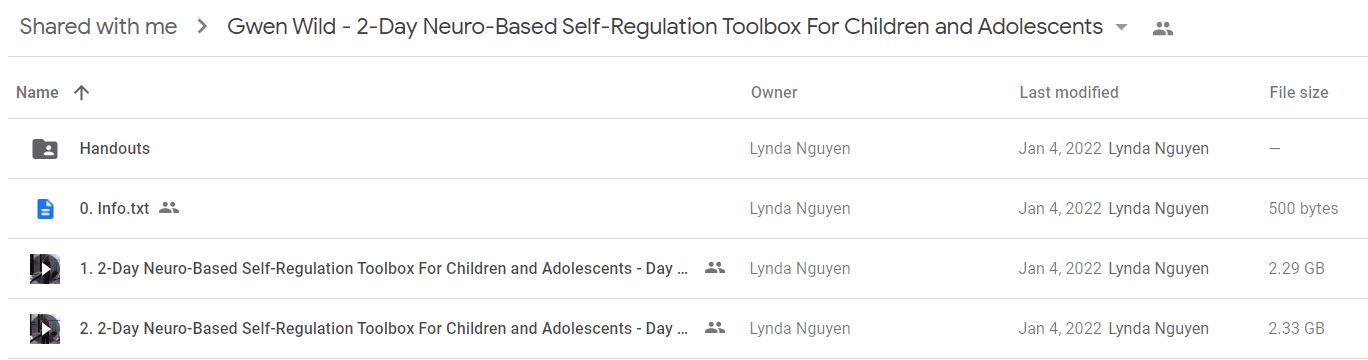
Task: Click the breadcrumb chevron after Shared with me
Action: coord(202,28)
